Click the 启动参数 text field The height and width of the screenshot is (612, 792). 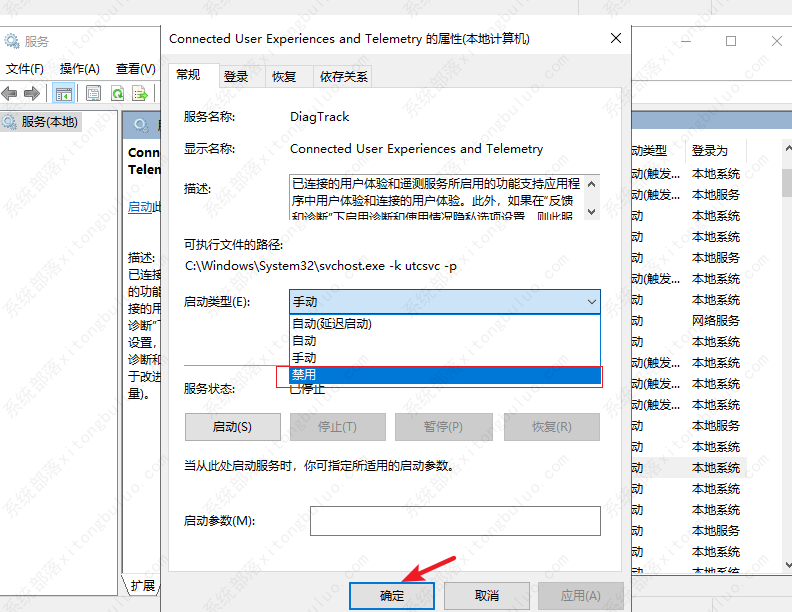pos(455,521)
